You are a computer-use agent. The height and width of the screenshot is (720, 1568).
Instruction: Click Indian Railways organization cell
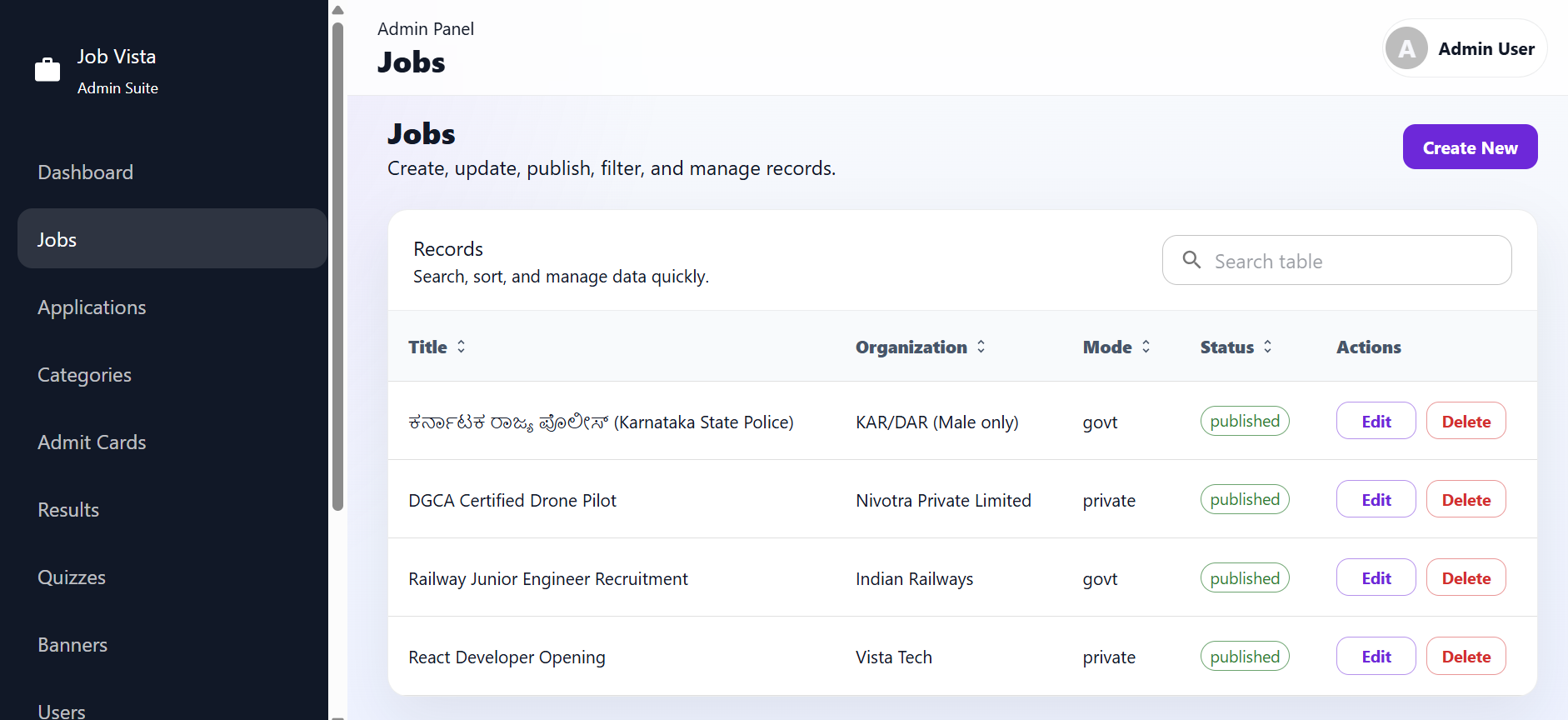point(914,578)
